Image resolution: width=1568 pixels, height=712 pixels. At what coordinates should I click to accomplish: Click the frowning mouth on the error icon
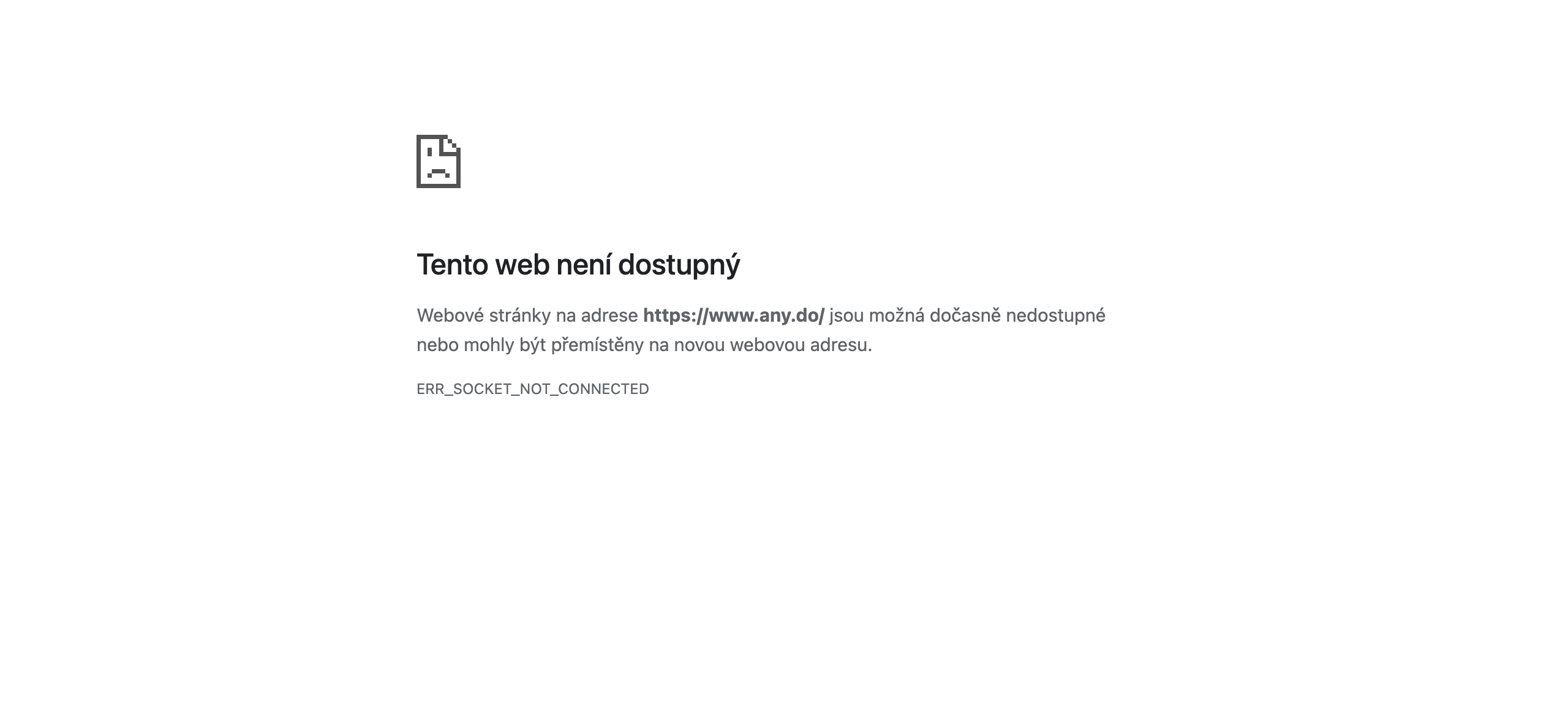pos(439,172)
